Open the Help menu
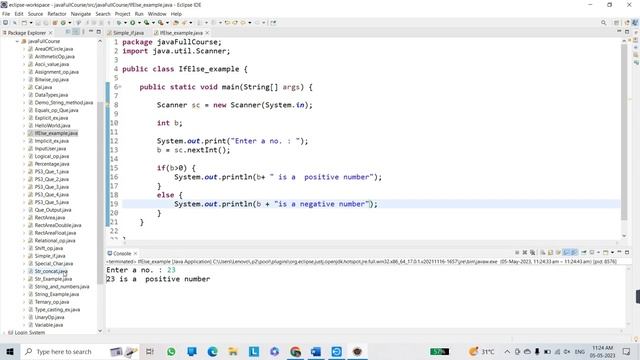 (176, 14)
